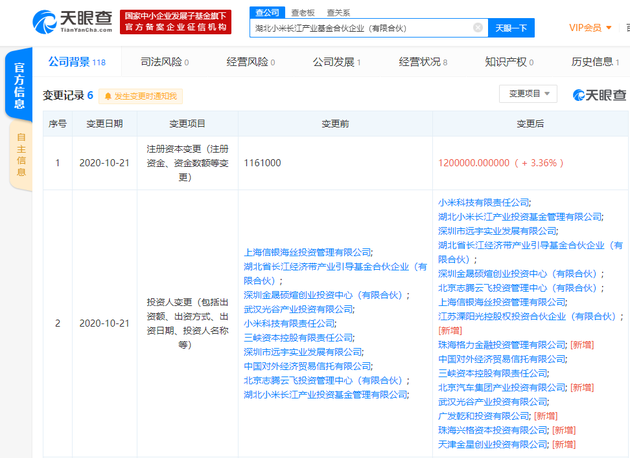Open the 公司发展 tab
This screenshot has height=458, width=630.
pyautogui.click(x=337, y=62)
